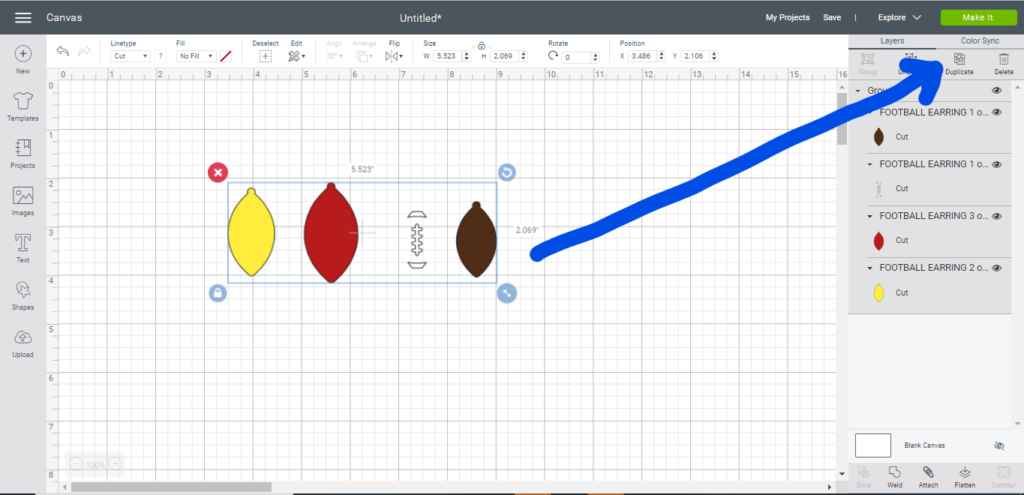Hide the FOOTBALL EARRING 2 layer

[997, 268]
